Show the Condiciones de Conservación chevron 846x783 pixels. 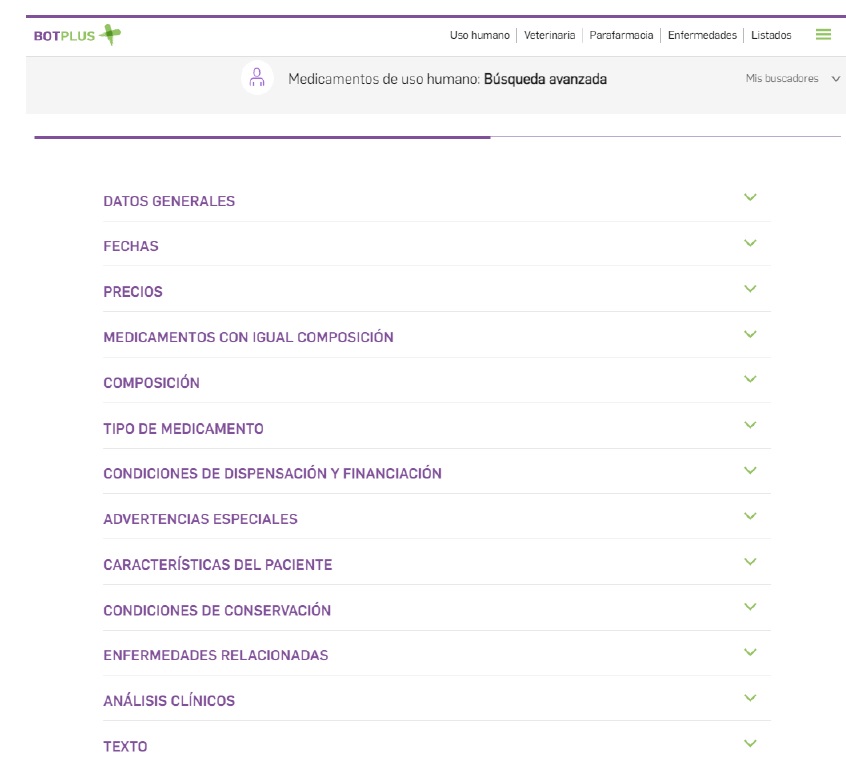click(x=750, y=607)
